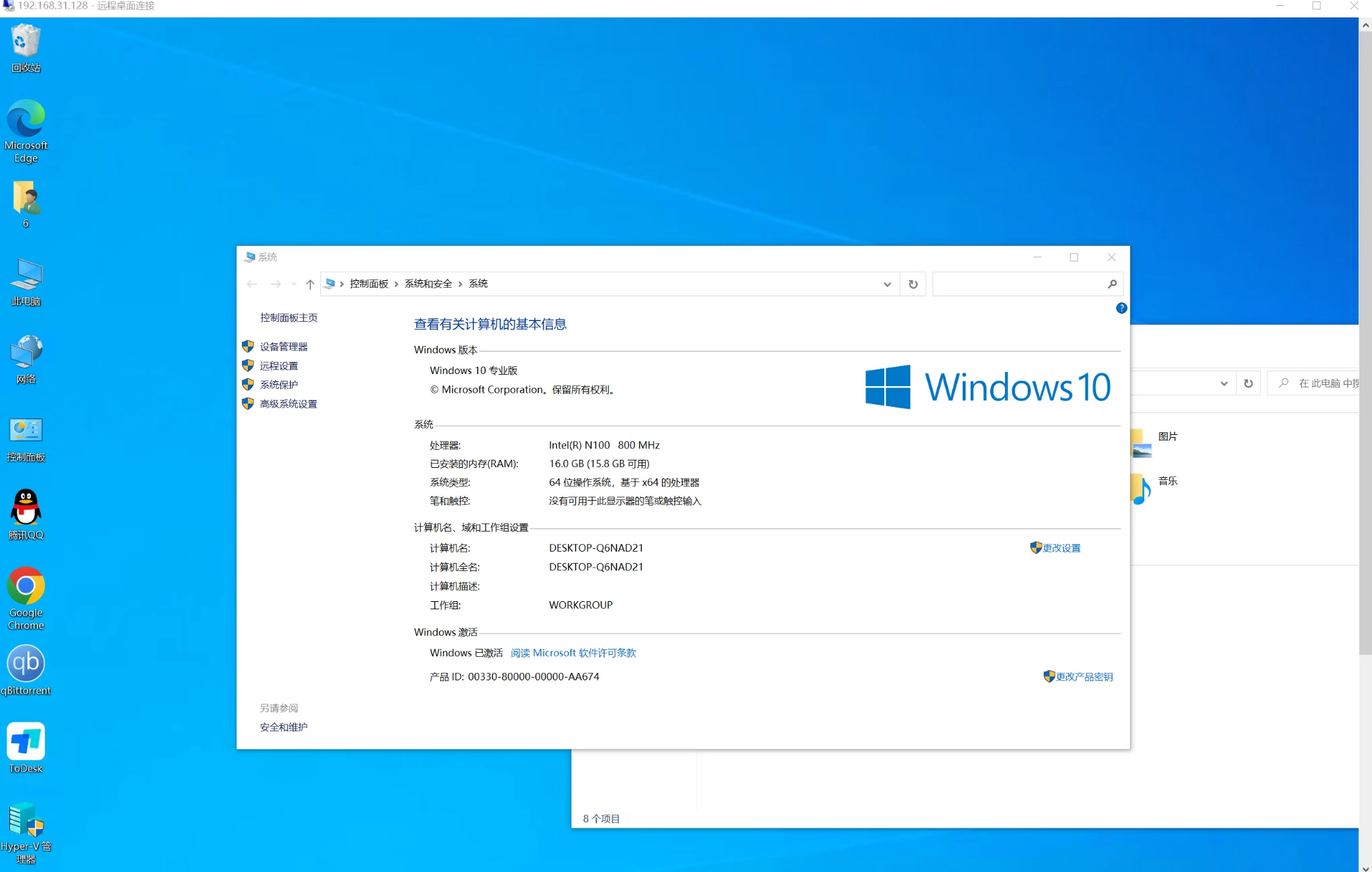This screenshot has height=872, width=1372.
Task: Go up one level with the up arrow
Action: point(310,284)
